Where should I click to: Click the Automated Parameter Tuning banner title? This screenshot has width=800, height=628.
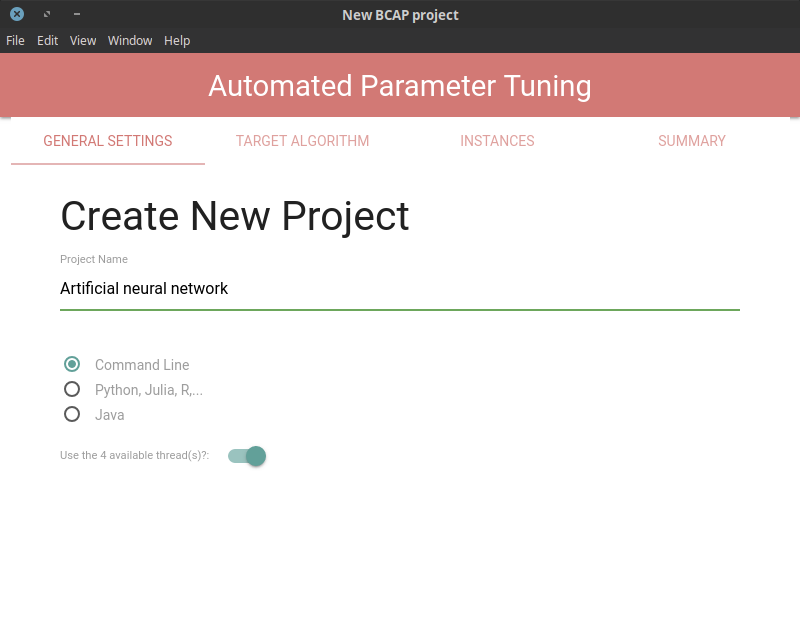click(400, 86)
